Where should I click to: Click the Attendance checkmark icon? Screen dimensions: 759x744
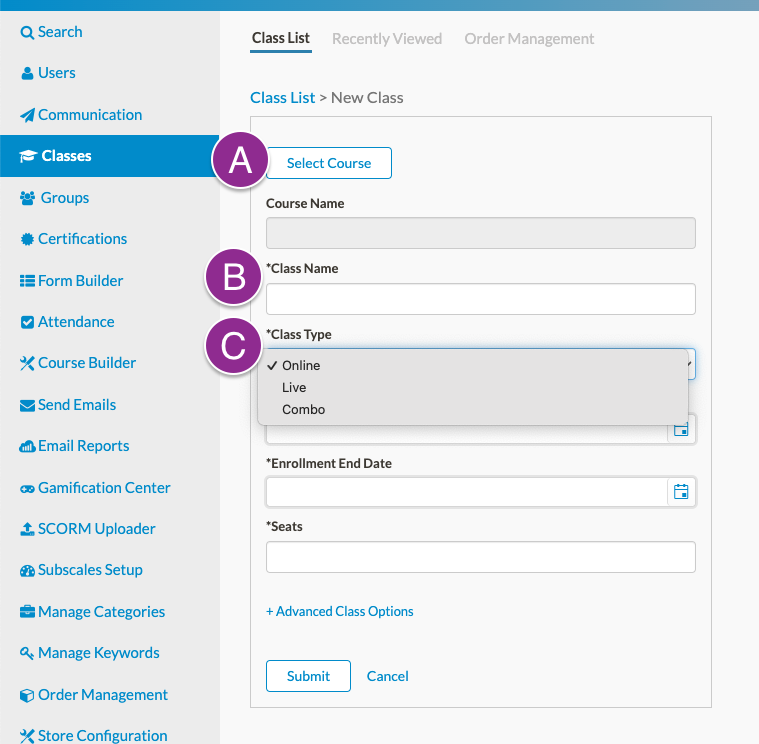click(27, 322)
